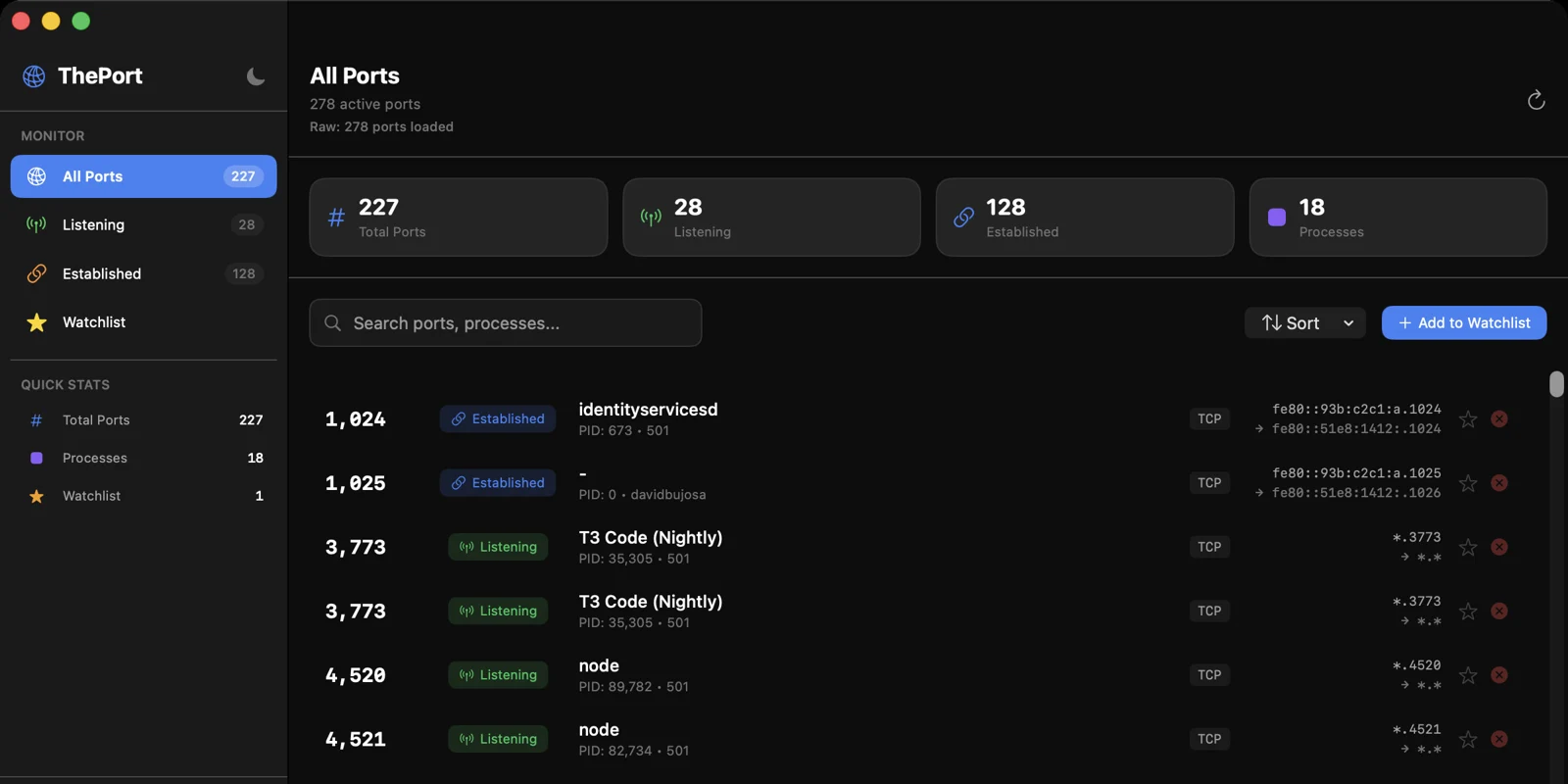Screen dimensions: 1568x784
Task: Switch to the Listening sidebar view
Action: 143,224
